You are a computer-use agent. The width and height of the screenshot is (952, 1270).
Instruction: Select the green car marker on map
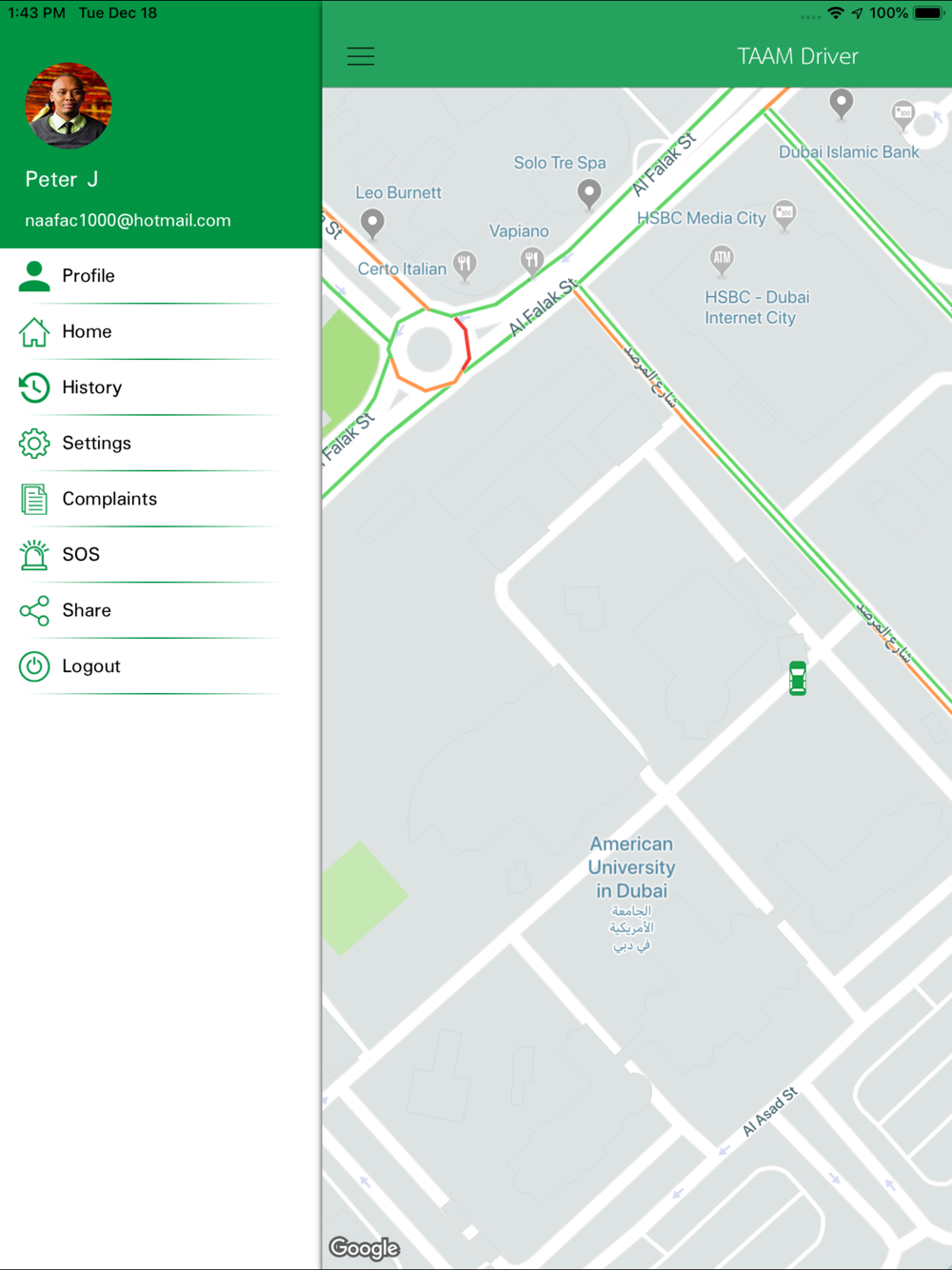click(798, 678)
